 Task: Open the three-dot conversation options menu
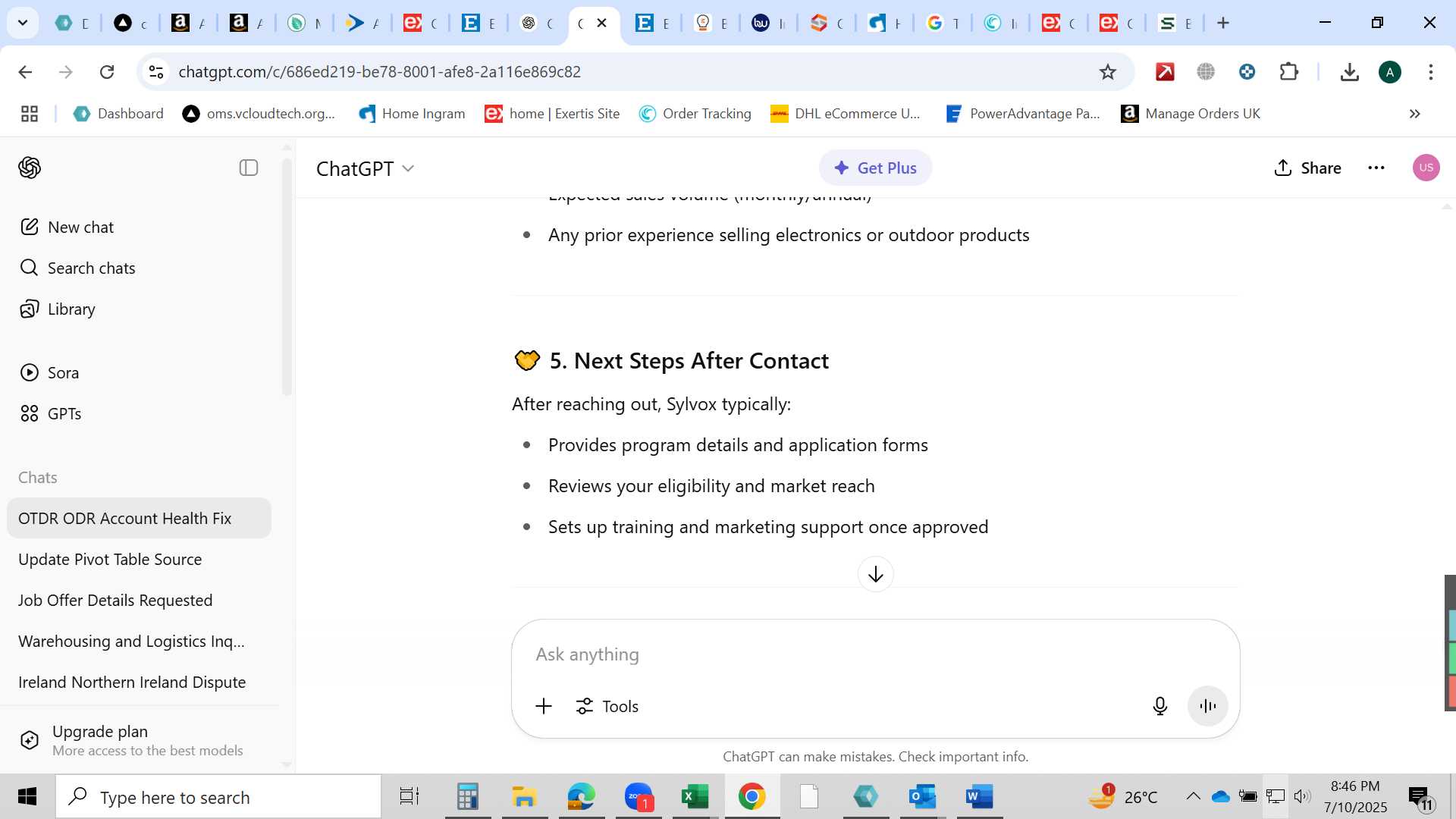[1376, 168]
